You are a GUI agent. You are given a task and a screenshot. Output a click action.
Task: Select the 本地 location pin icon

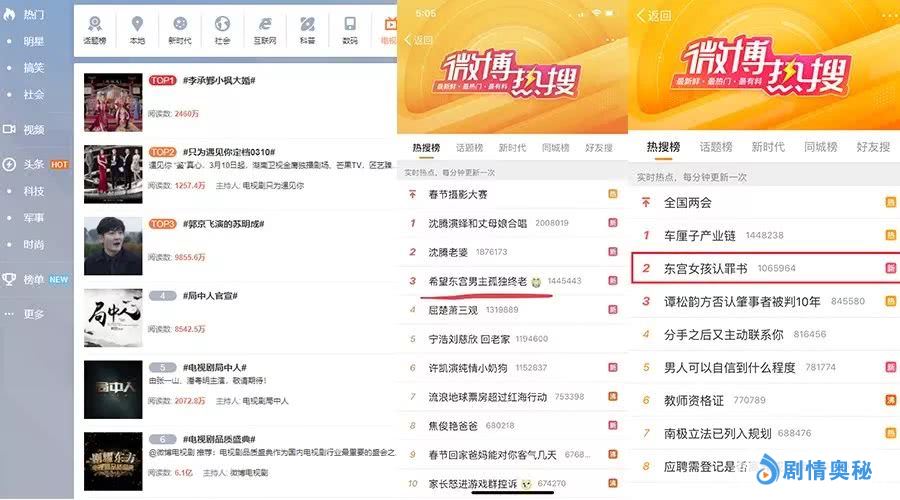(x=137, y=28)
